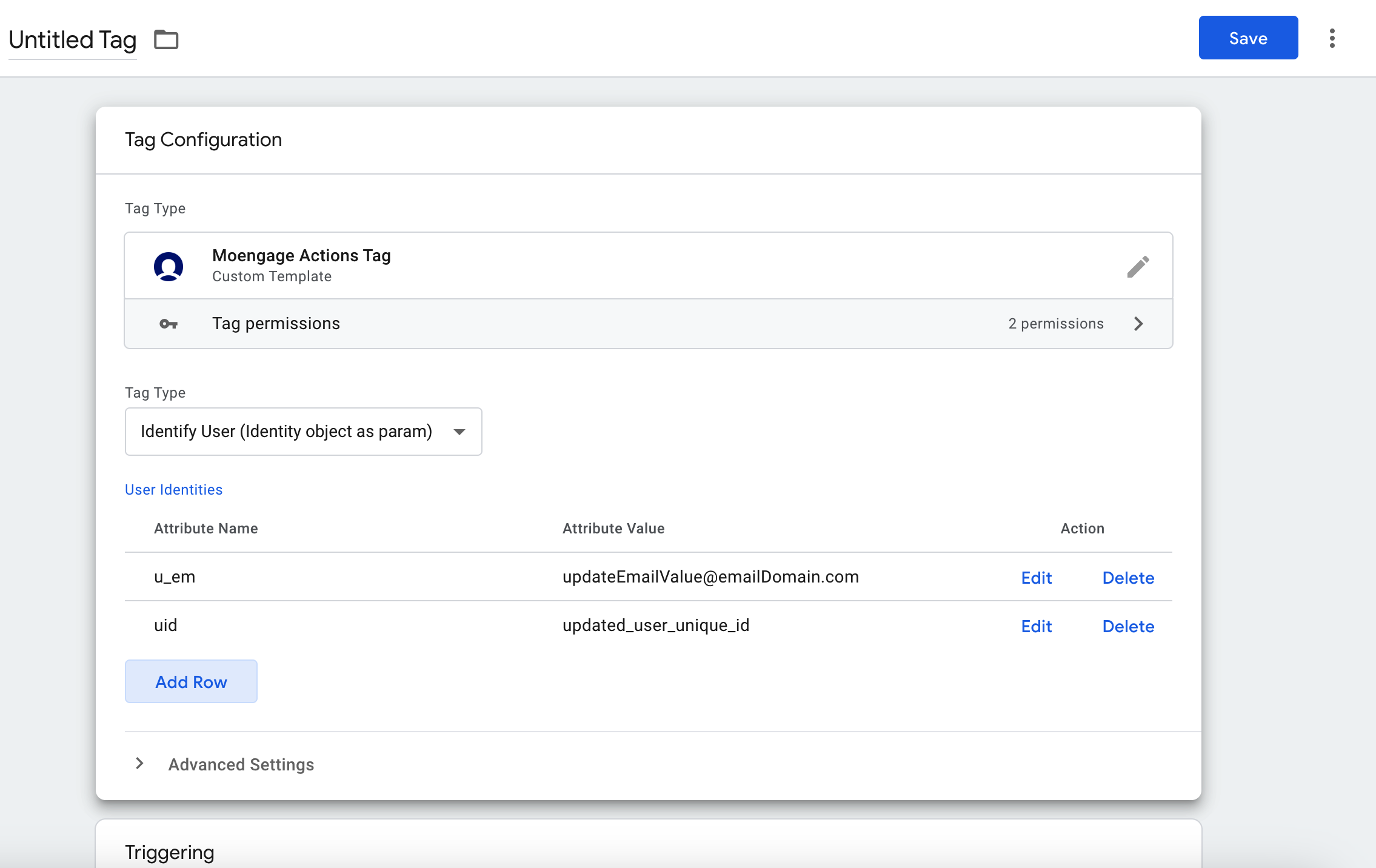Viewport: 1376px width, 868px height.
Task: Click the Add Row button
Action: click(x=191, y=681)
